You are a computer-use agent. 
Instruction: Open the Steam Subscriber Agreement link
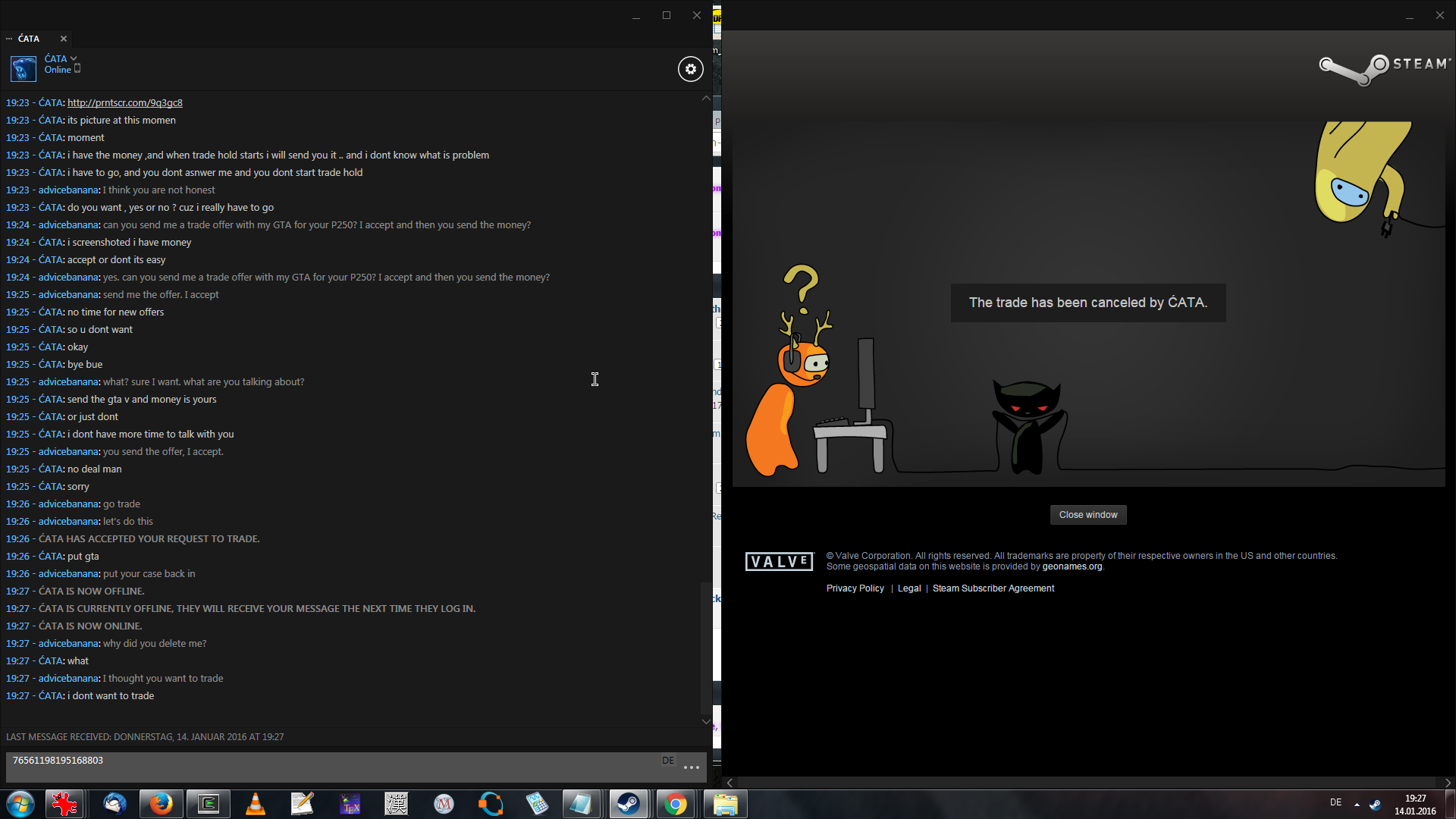pos(993,588)
